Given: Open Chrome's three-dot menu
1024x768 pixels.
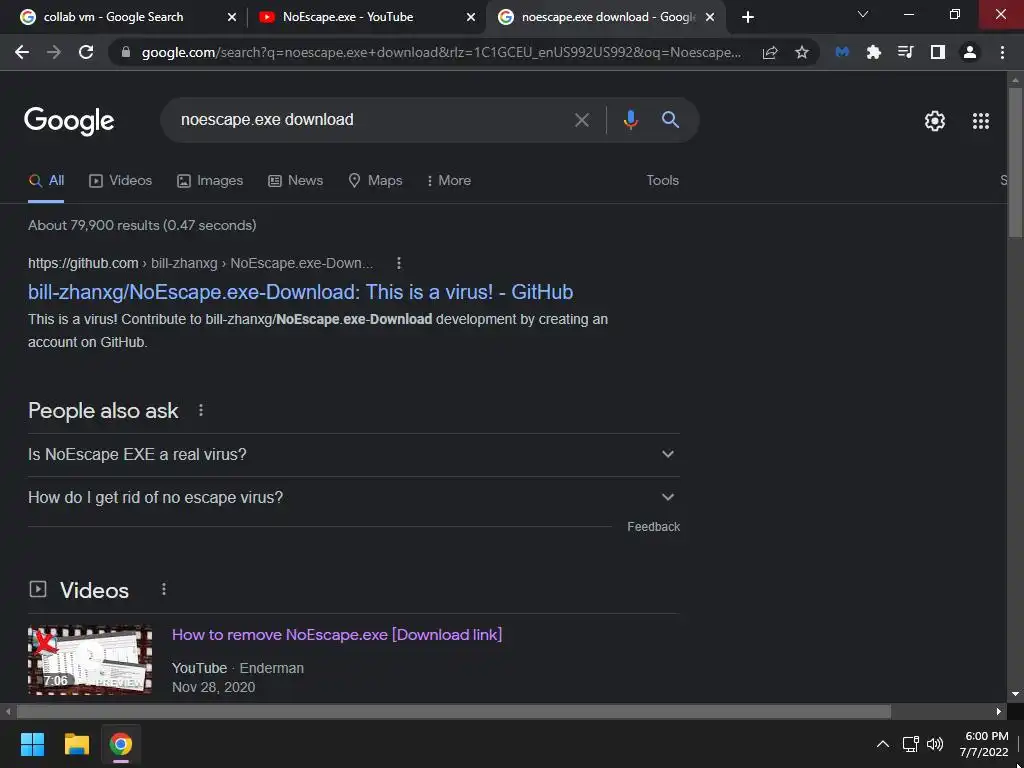Looking at the screenshot, I should tap(1002, 52).
